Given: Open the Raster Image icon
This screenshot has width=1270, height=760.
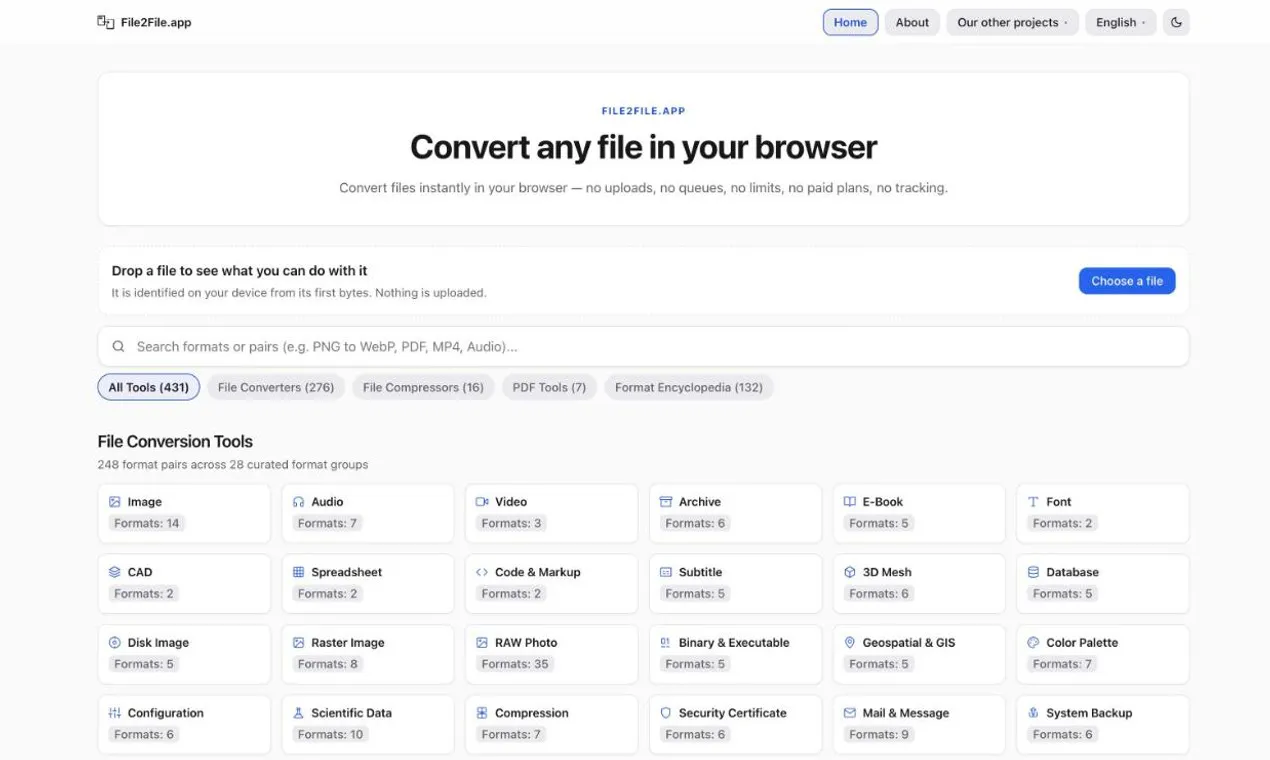Looking at the screenshot, I should [299, 643].
